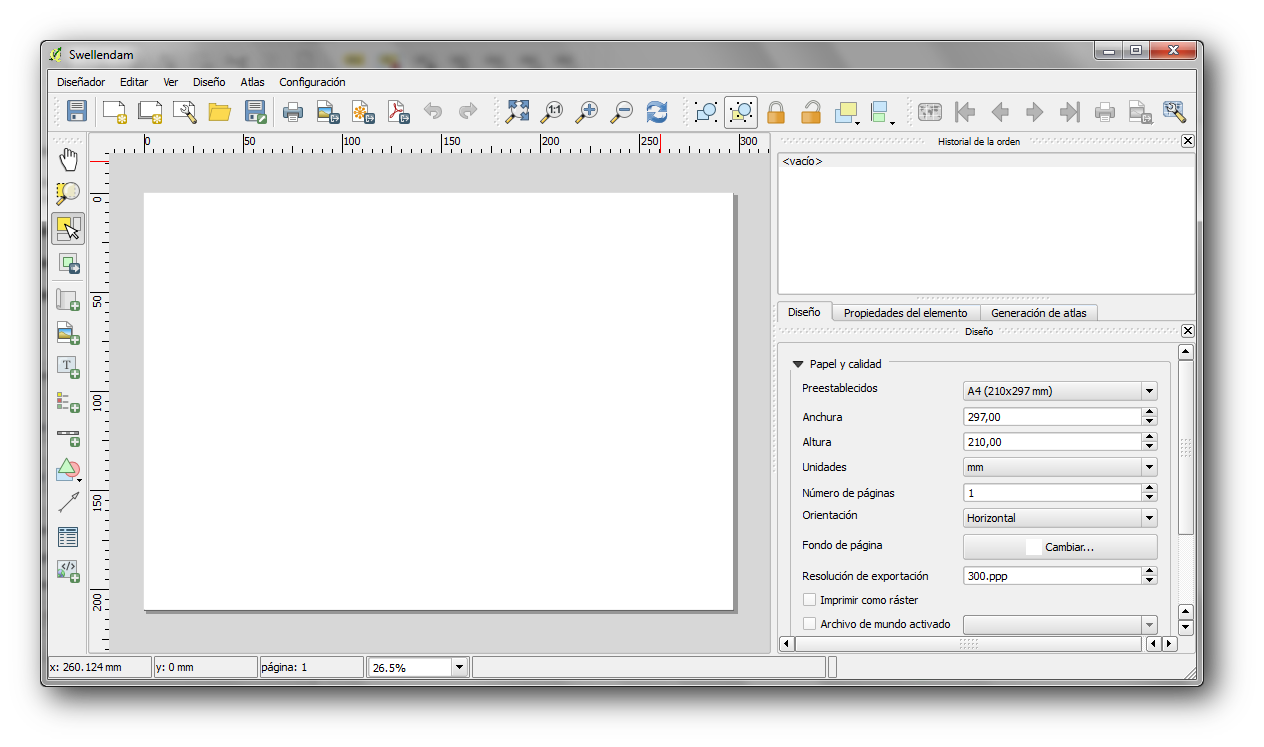
Task: Select the Zoom tool in left toolbar
Action: click(68, 194)
